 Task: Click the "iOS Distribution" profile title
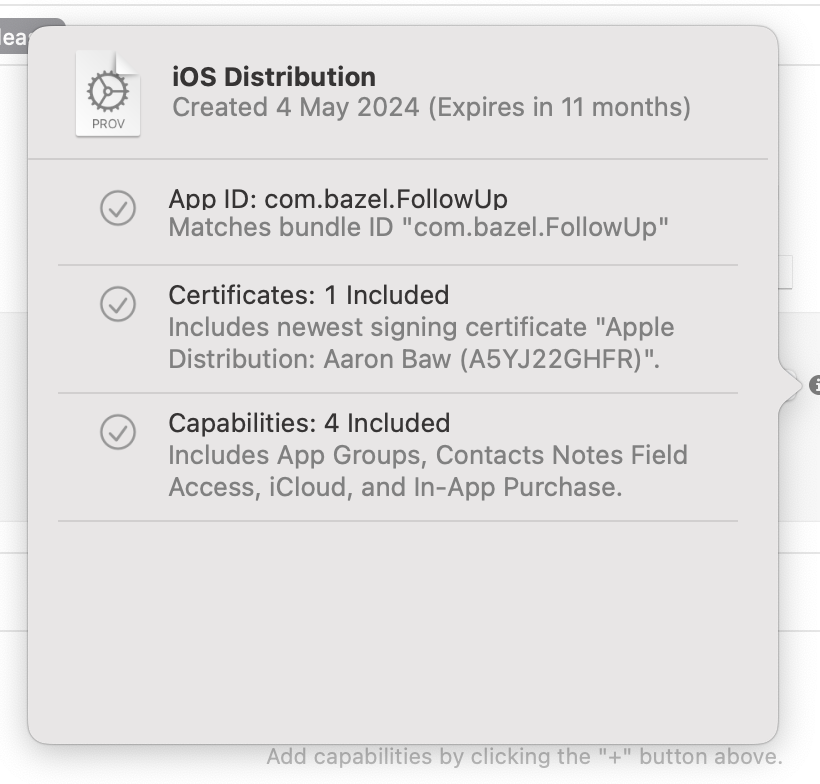pos(274,77)
